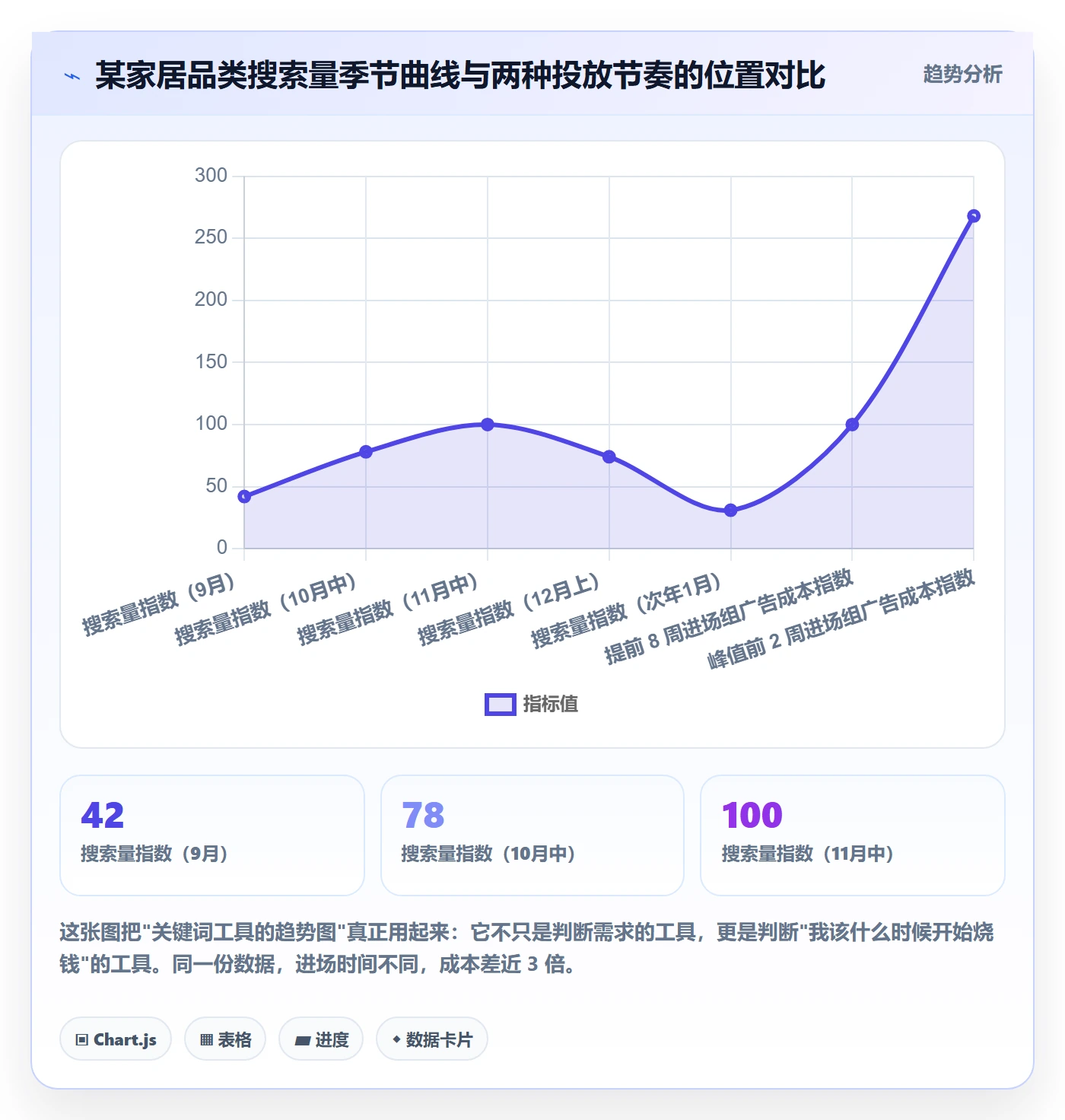Open the card showing value 100

pyautogui.click(x=853, y=835)
